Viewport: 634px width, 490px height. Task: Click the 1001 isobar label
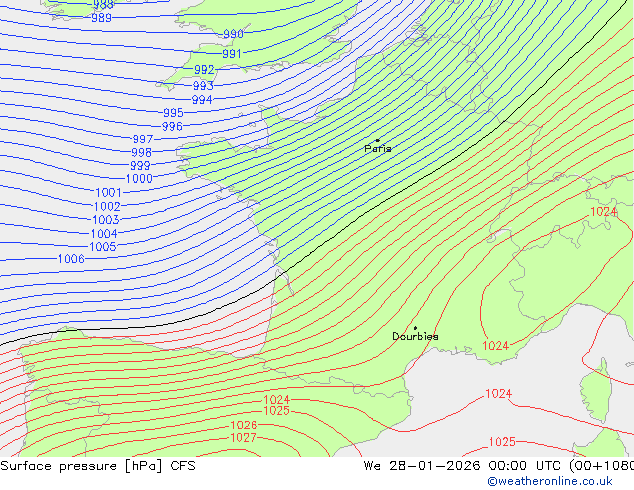108,192
